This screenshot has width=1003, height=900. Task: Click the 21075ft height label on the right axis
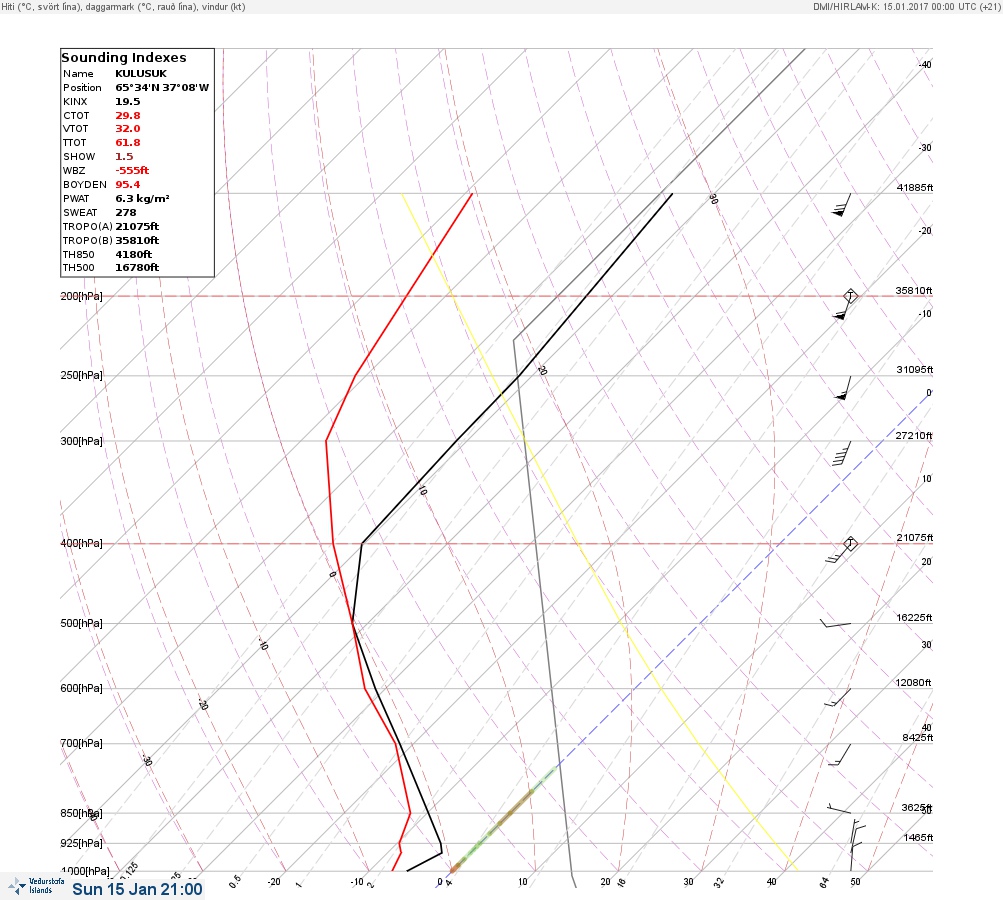[915, 537]
